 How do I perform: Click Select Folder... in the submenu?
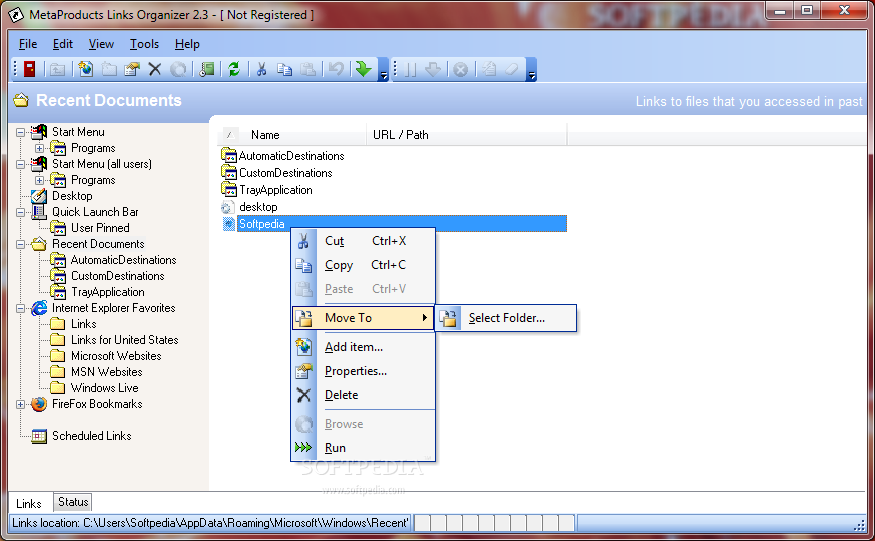(506, 318)
